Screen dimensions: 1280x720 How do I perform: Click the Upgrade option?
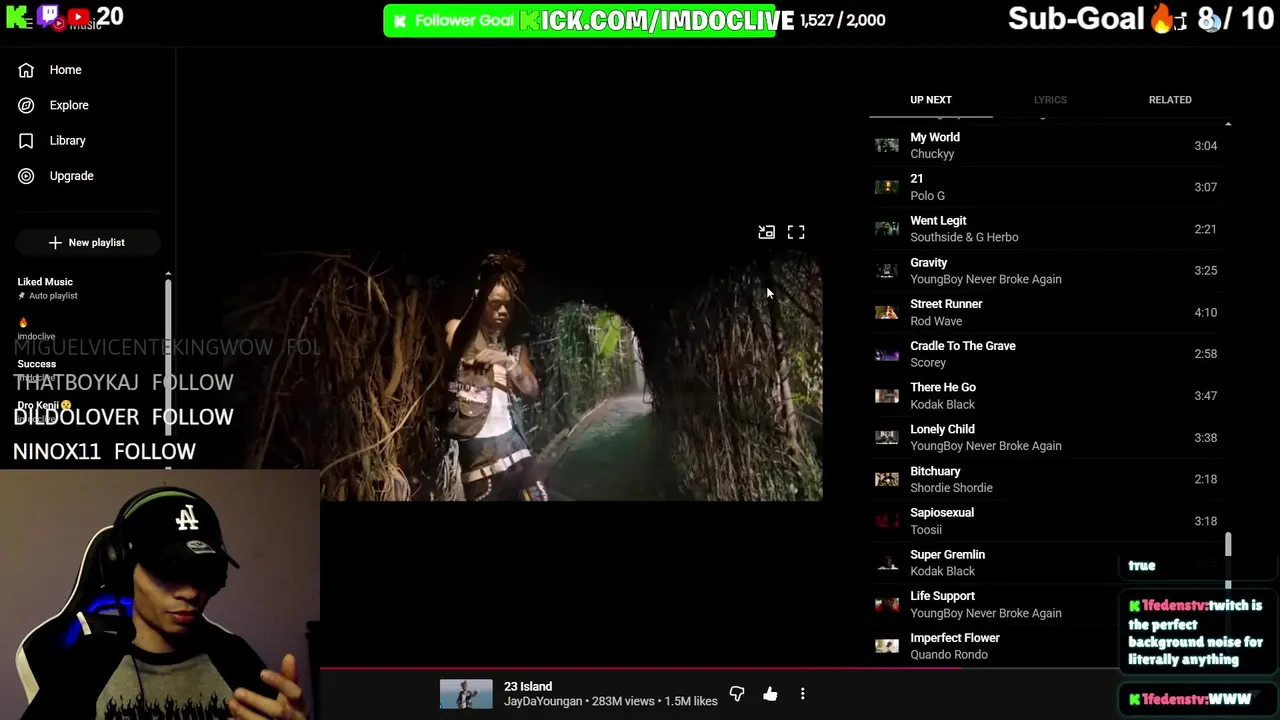[x=56, y=176]
